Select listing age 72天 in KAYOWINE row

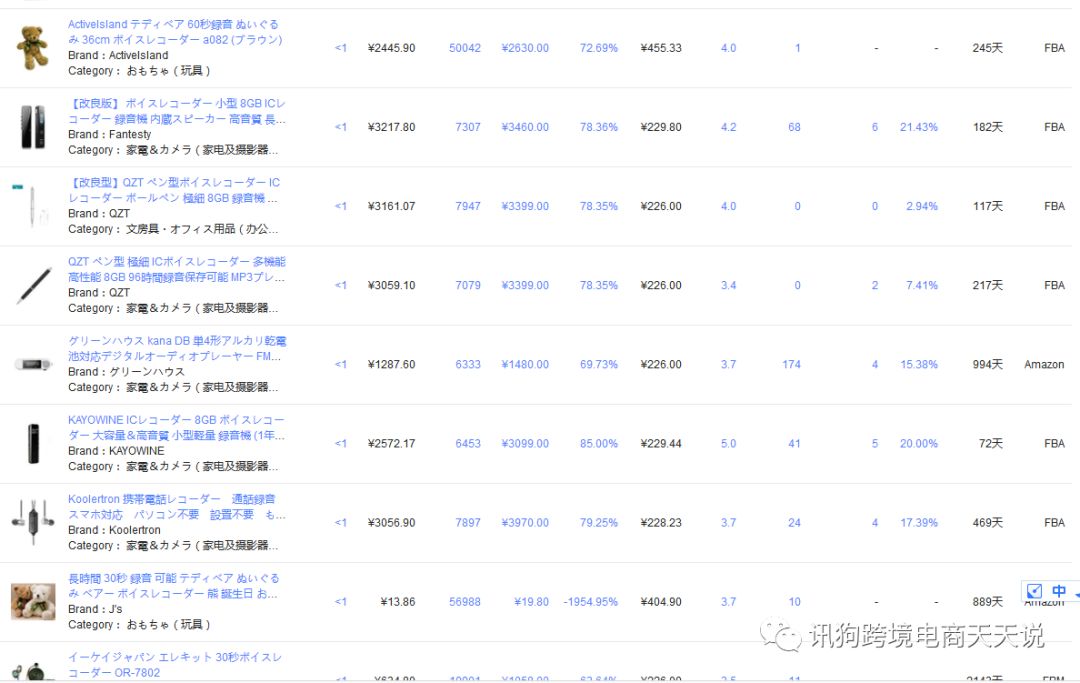click(x=990, y=444)
